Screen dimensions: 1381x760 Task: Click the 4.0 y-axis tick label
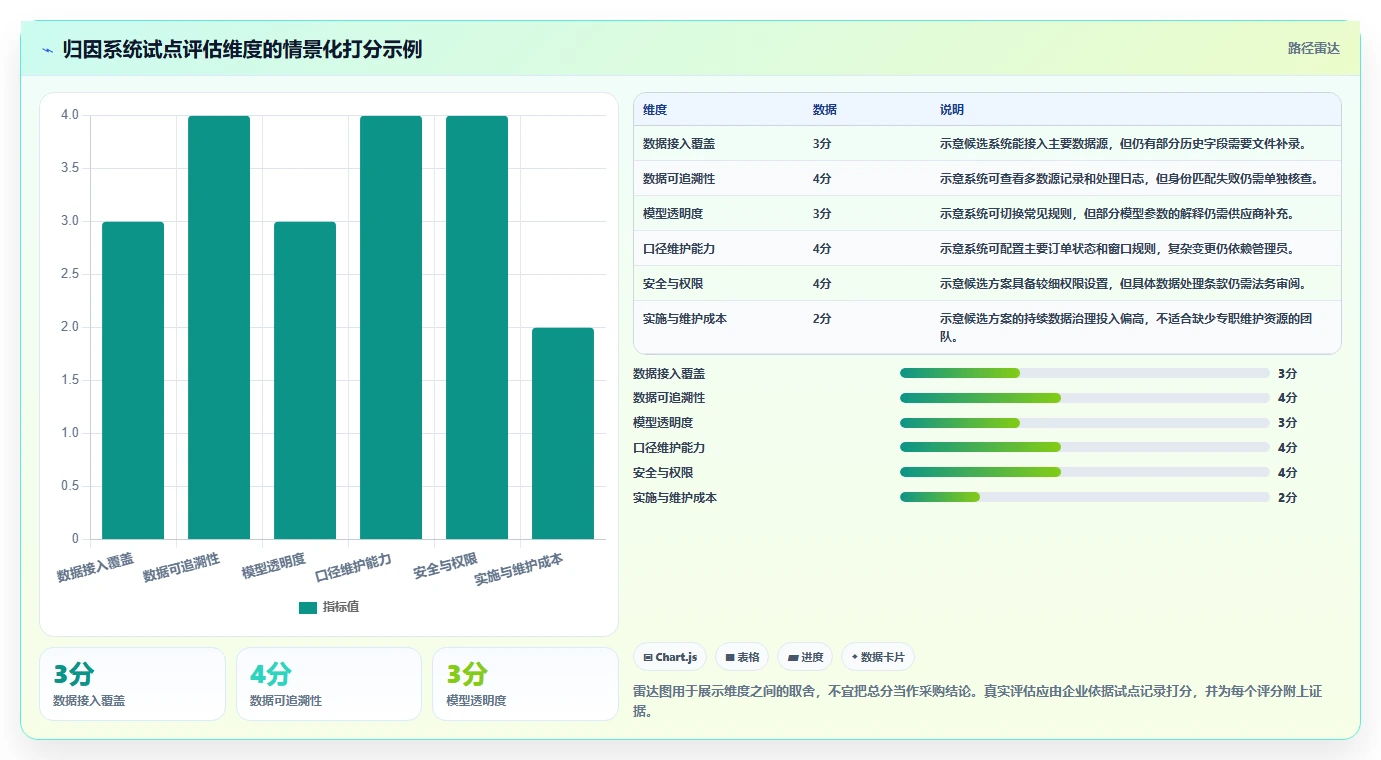pyautogui.click(x=70, y=115)
